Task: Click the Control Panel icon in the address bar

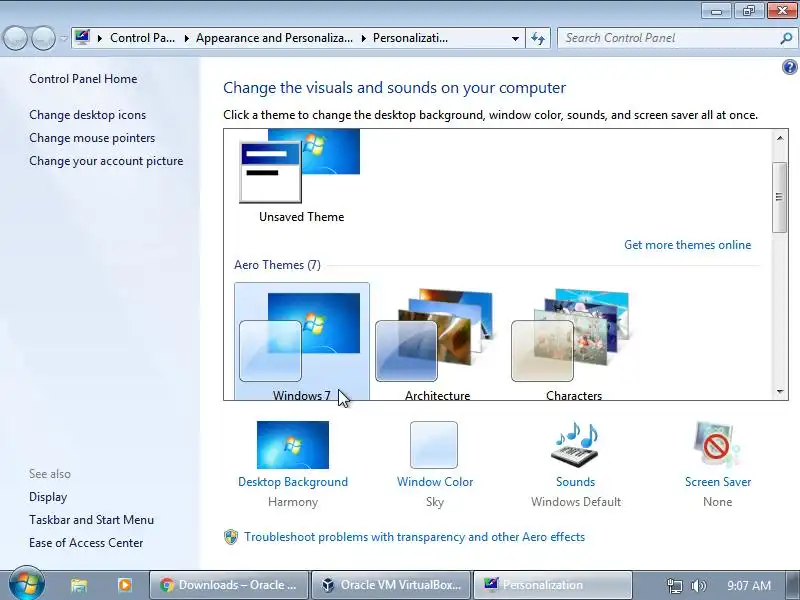Action: click(x=82, y=38)
